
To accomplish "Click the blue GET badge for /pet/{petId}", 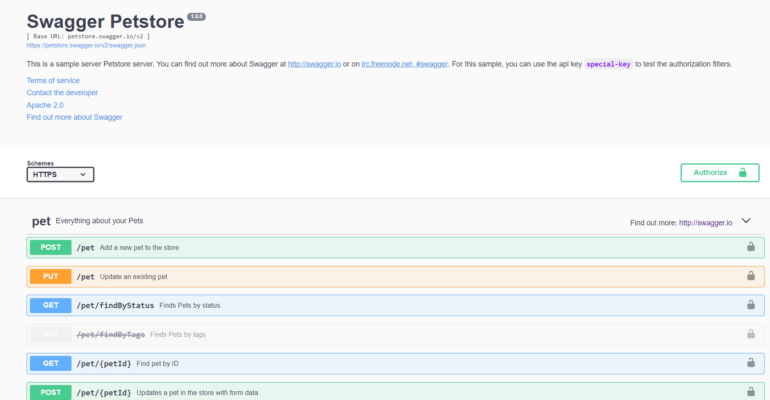I will click(x=51, y=363).
